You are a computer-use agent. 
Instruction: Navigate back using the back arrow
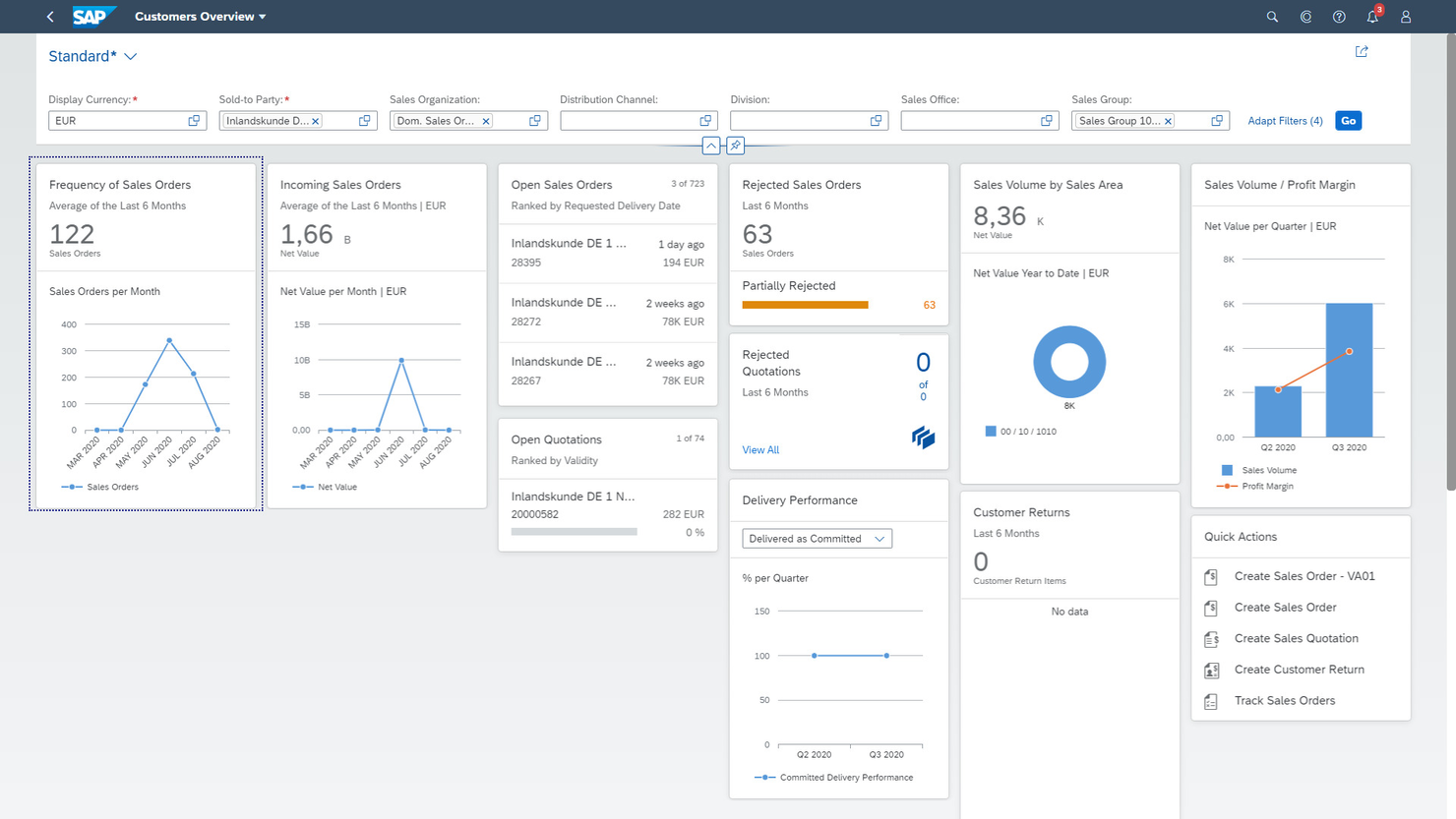click(49, 17)
